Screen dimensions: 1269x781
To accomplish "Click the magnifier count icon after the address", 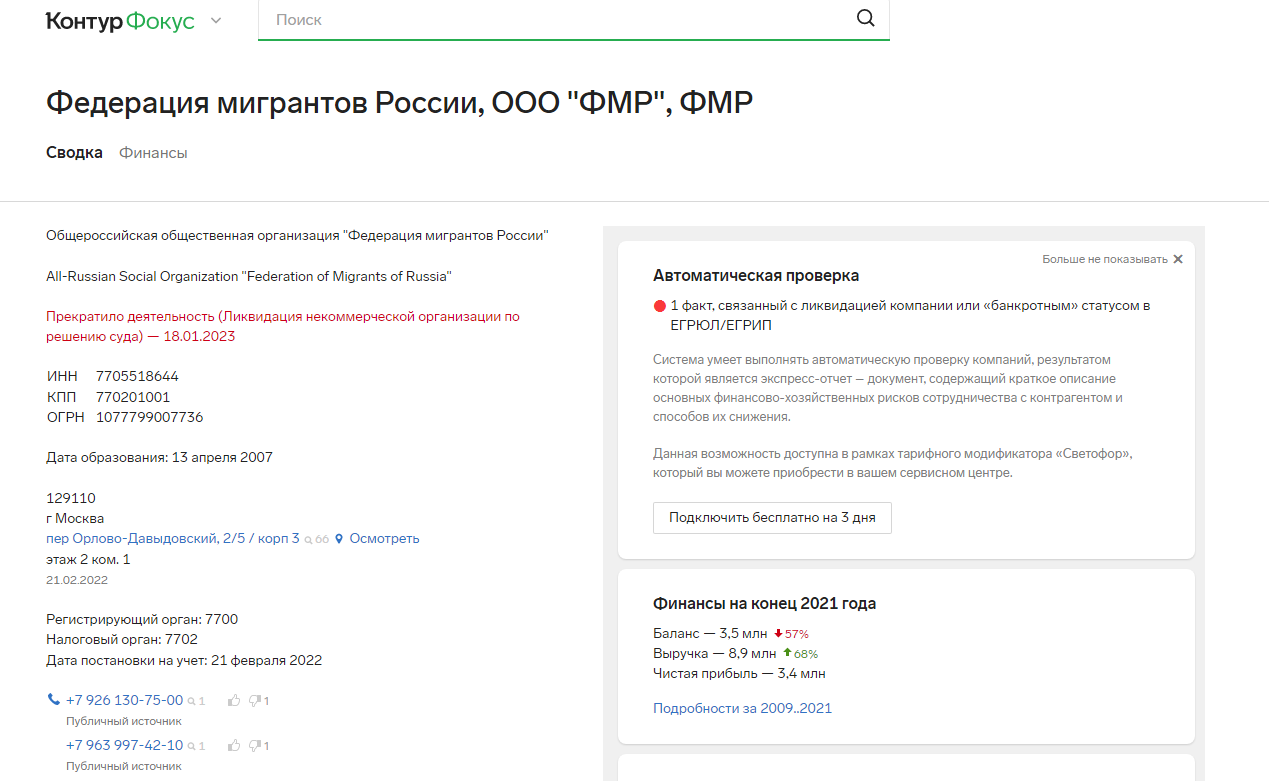I will click(316, 539).
